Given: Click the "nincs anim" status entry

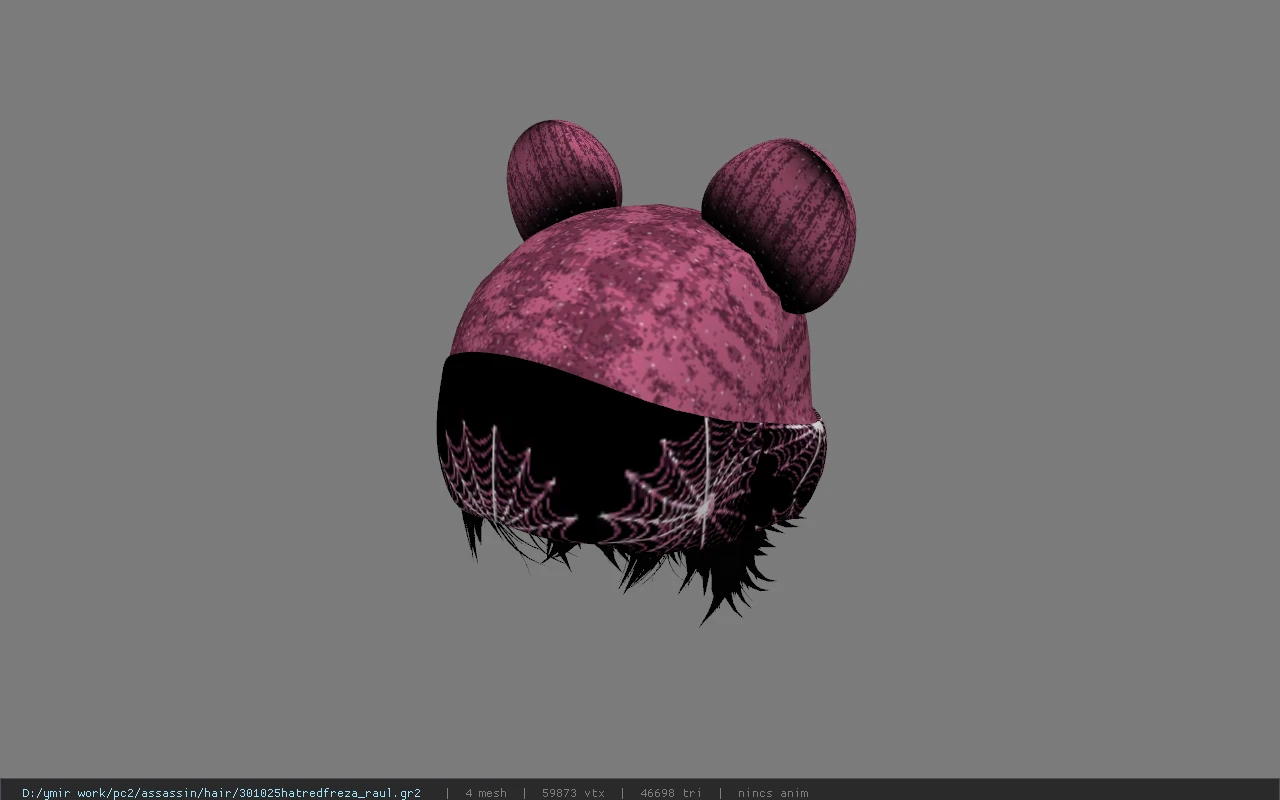Looking at the screenshot, I should coord(773,793).
